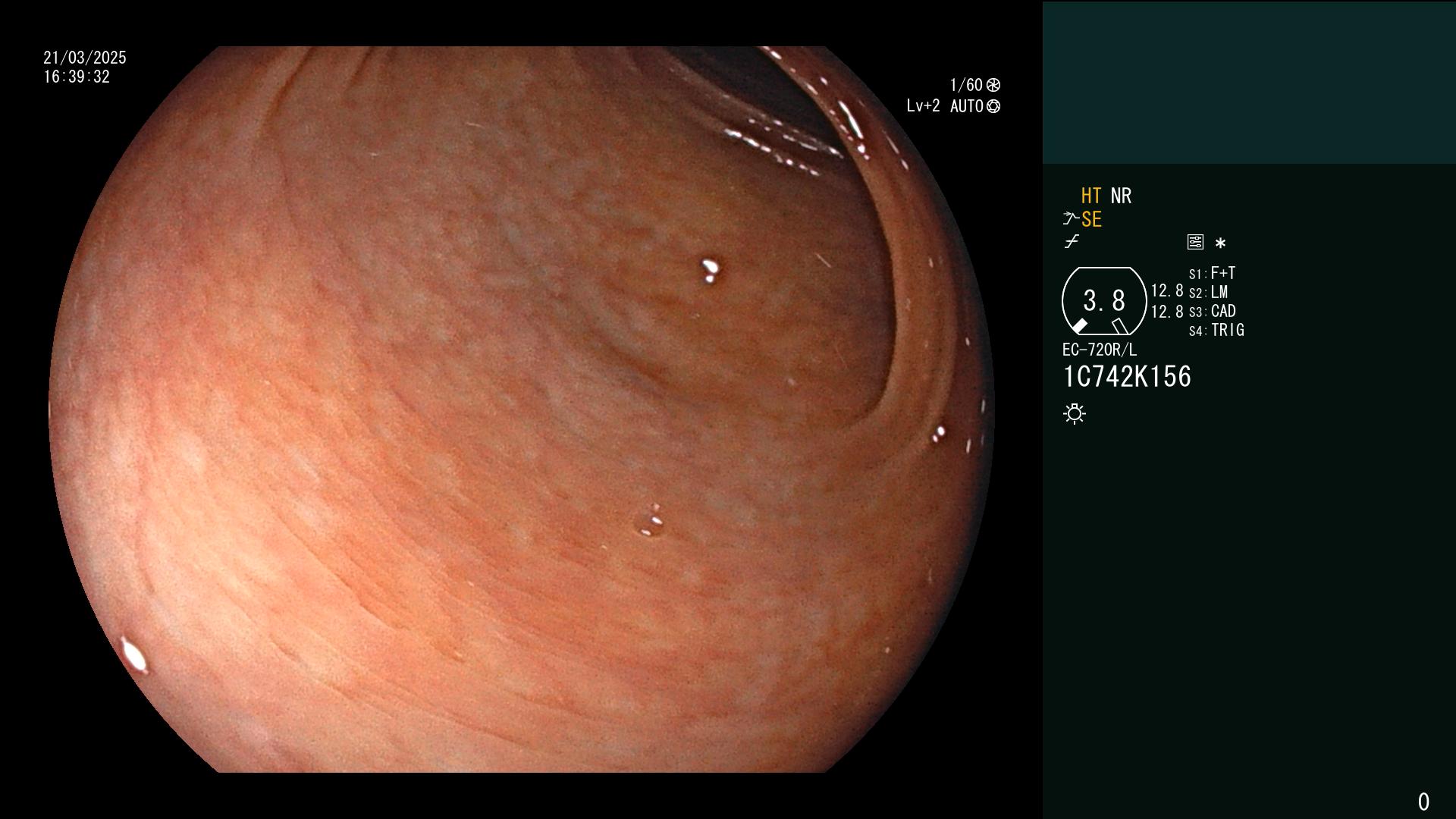Click the hollow channel marker in scope diagram
The width and height of the screenshot is (1456, 819).
(x=1120, y=326)
